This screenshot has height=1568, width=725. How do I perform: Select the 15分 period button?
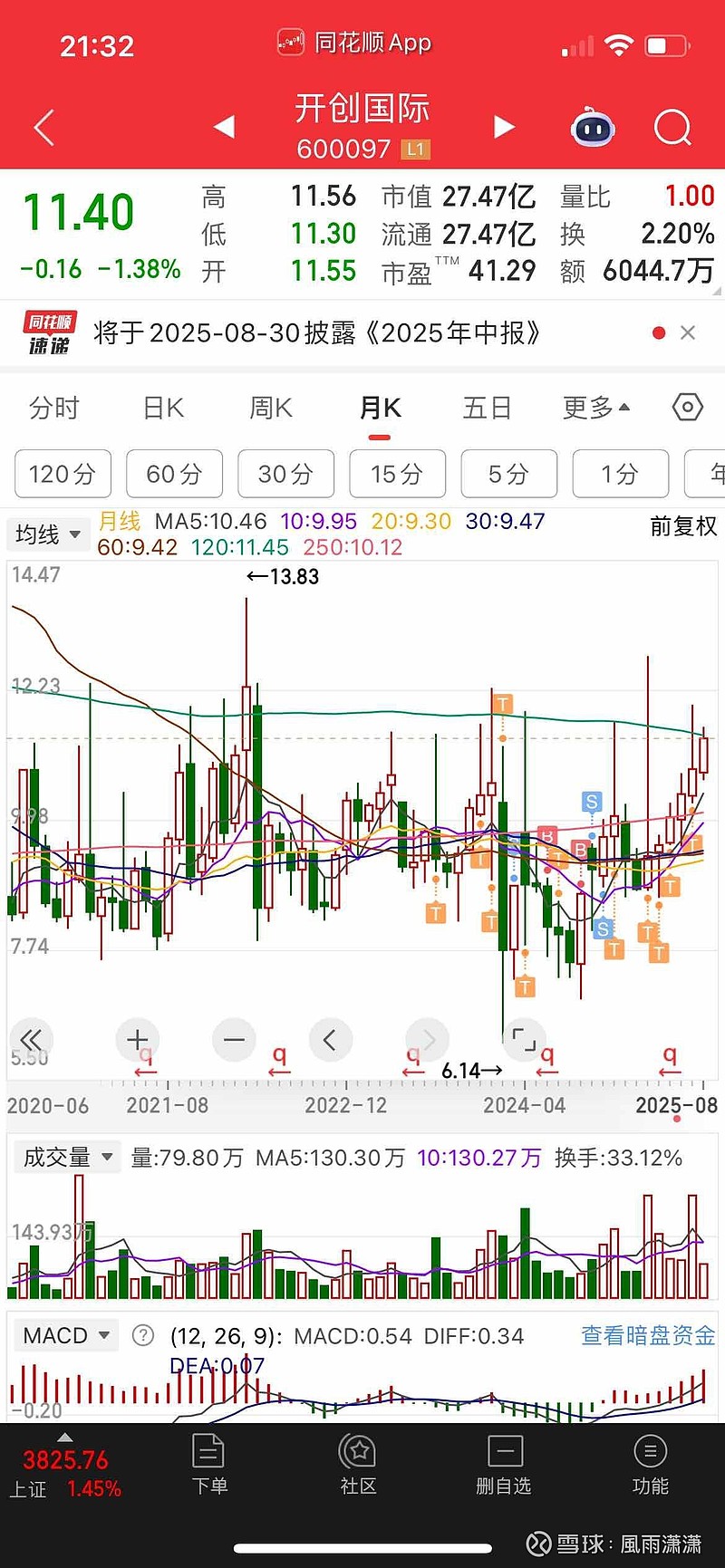(x=397, y=474)
